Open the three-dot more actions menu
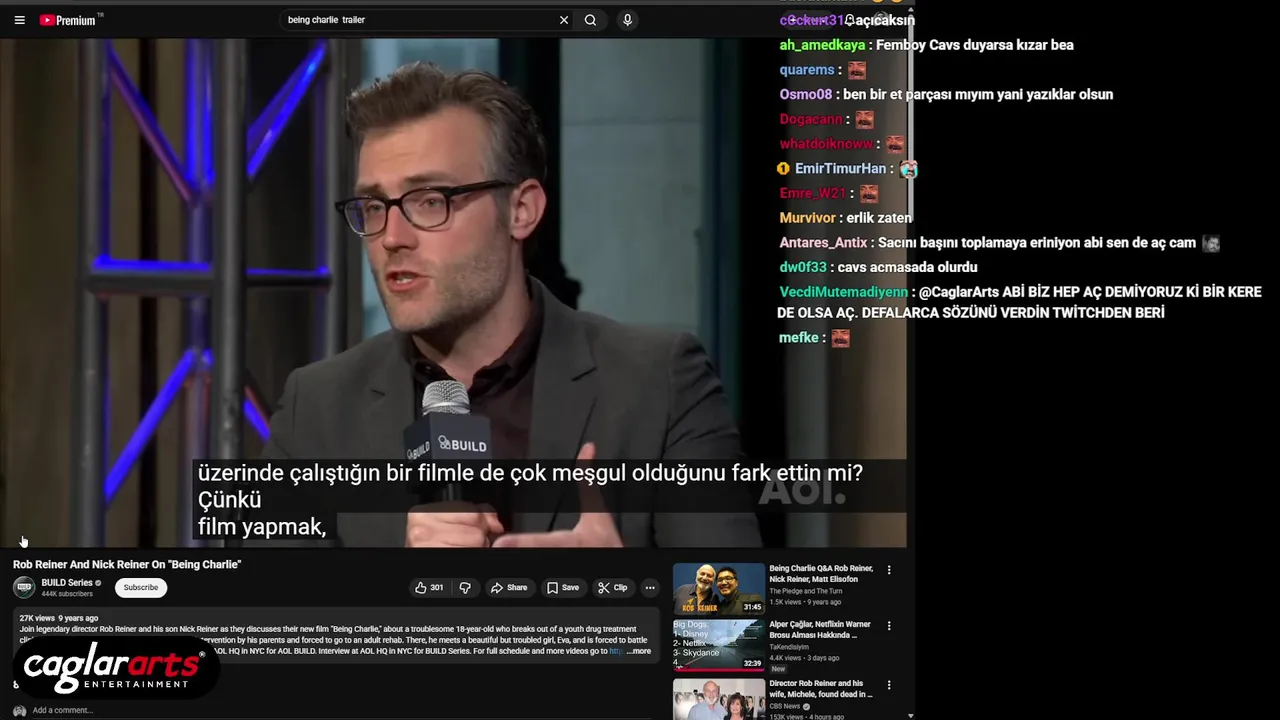This screenshot has height=720, width=1280. coord(650,588)
